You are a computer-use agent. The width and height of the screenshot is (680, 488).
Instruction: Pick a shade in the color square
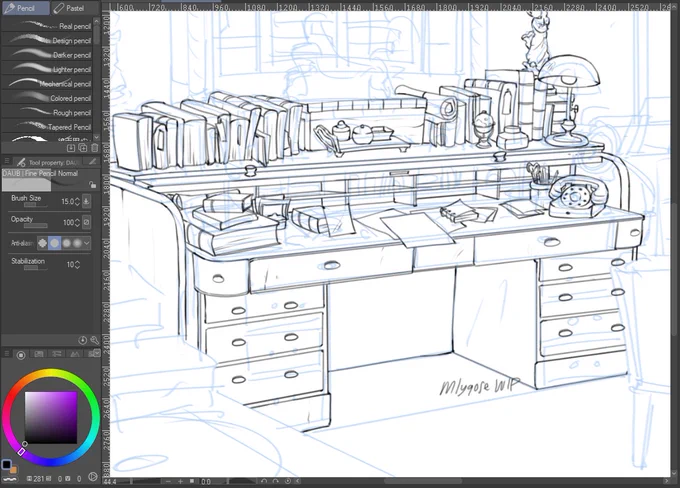pos(51,418)
